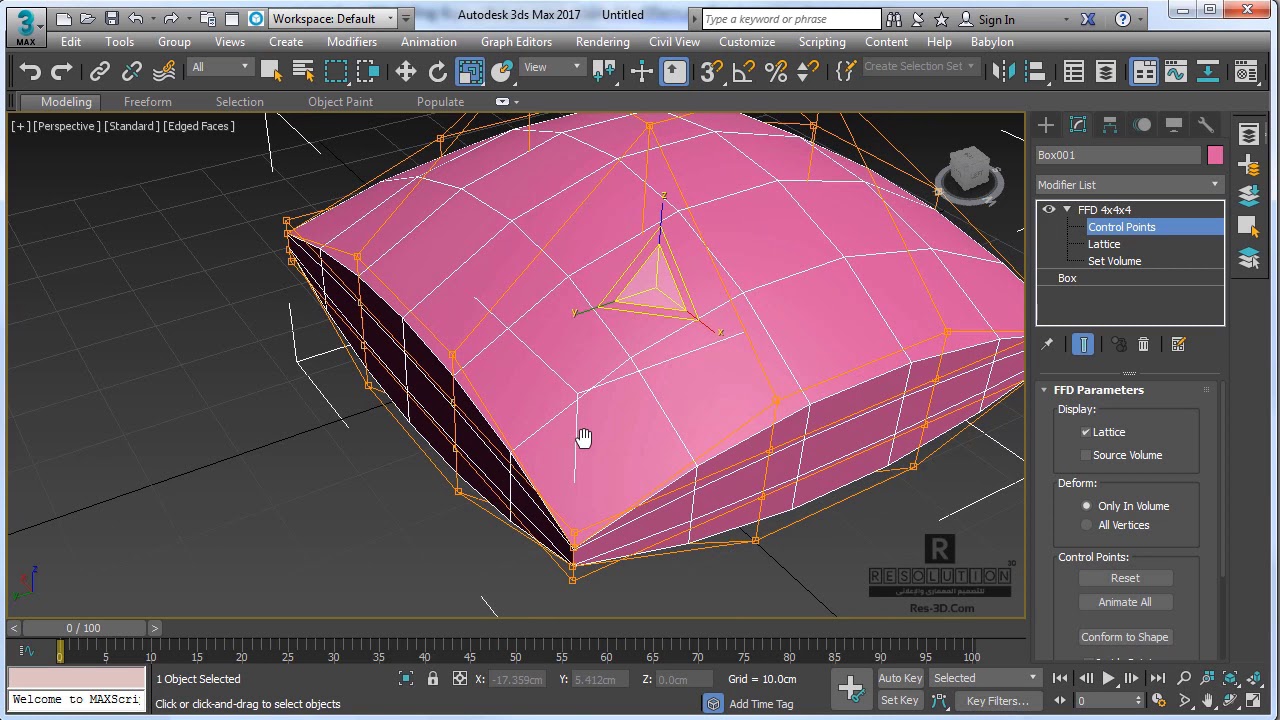The height and width of the screenshot is (720, 1280).
Task: Click the Reset control points button
Action: click(1125, 578)
